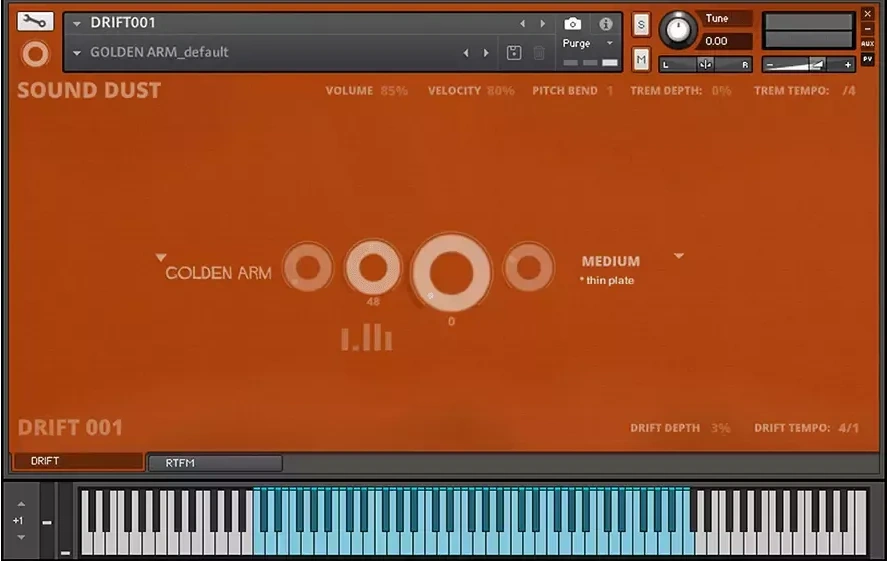Click the ring knob labeled 48
Screen dimensions: 888x561
[x=373, y=267]
